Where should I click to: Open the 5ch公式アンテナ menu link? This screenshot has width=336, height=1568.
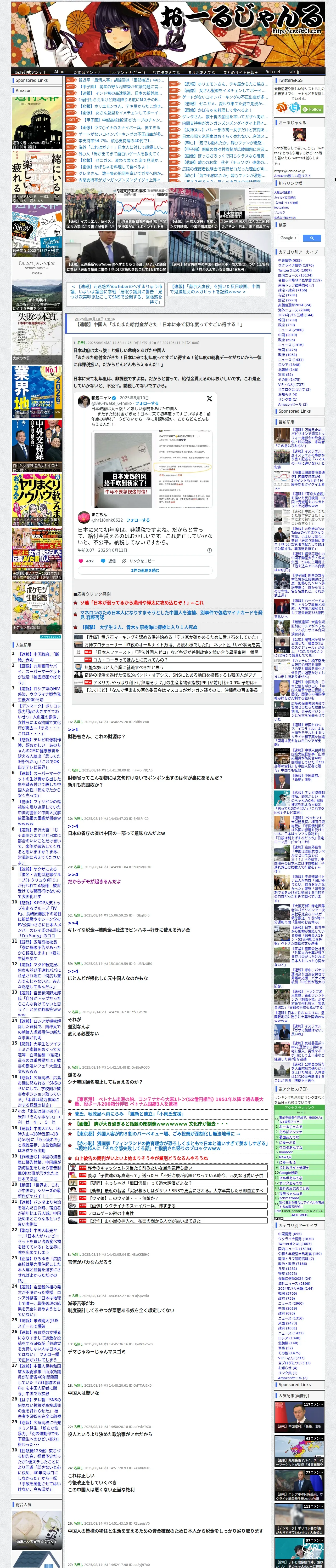[x=31, y=72]
